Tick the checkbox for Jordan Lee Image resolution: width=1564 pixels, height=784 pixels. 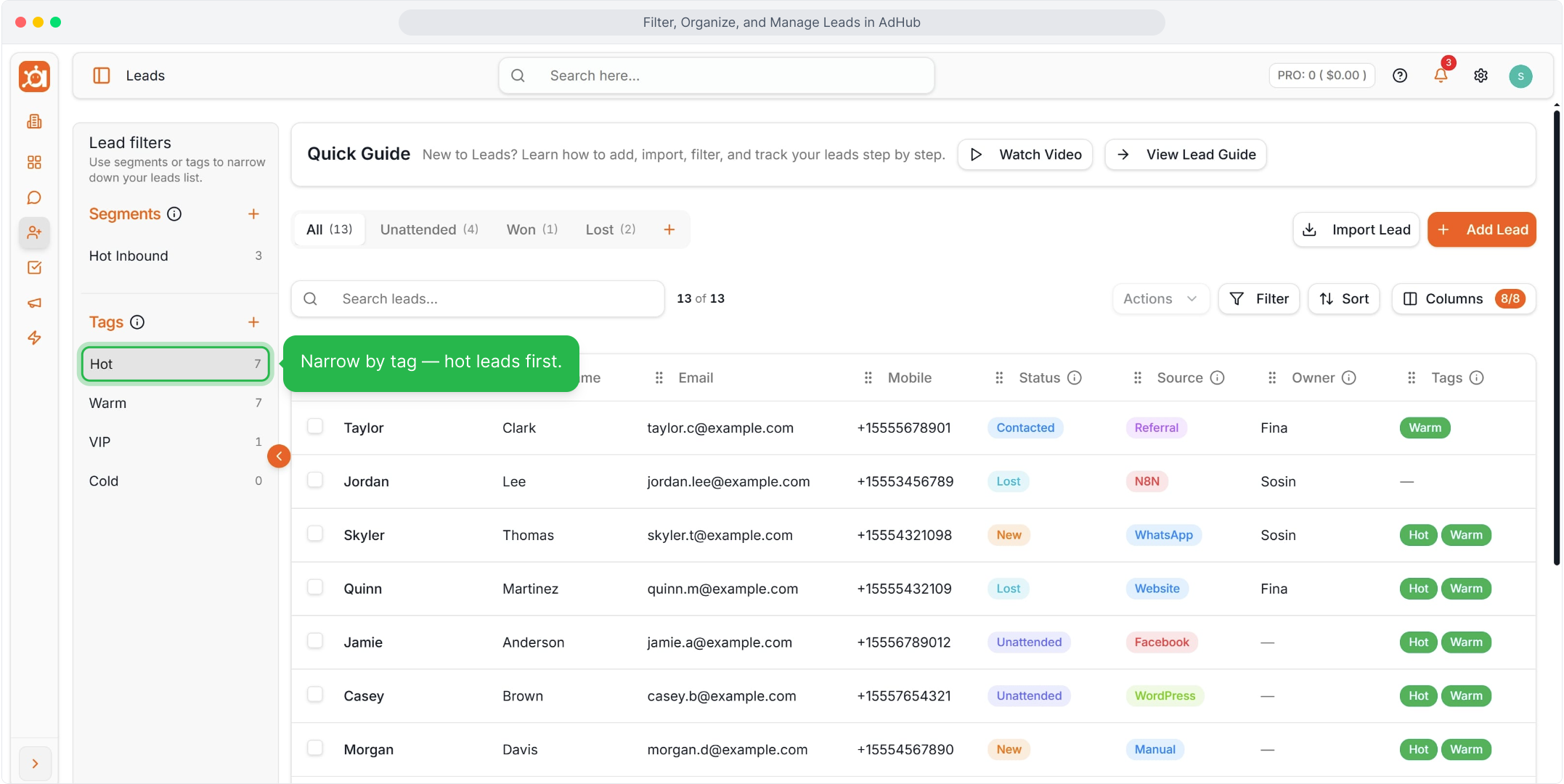pos(315,480)
